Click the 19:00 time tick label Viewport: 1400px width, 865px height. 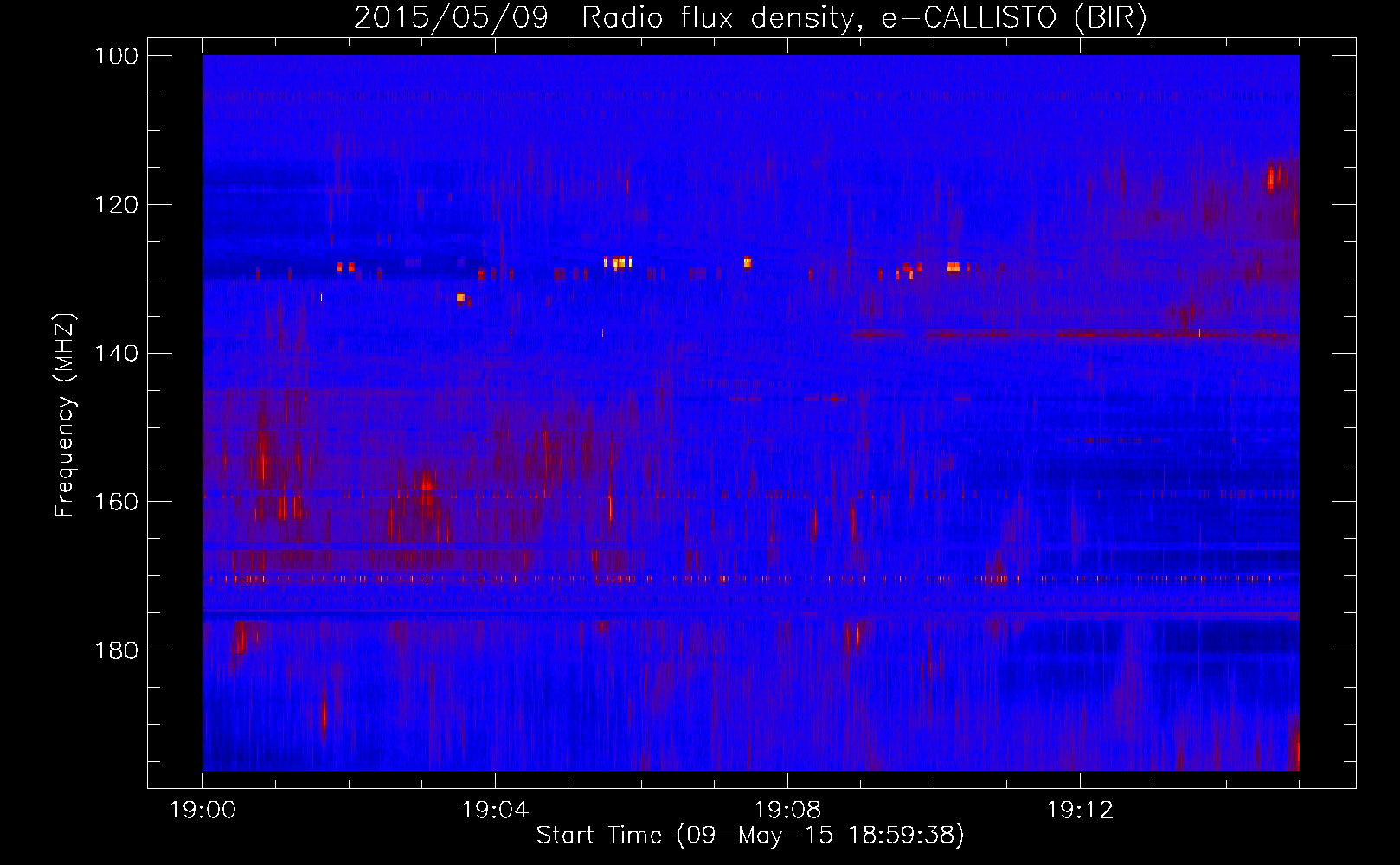coord(202,811)
